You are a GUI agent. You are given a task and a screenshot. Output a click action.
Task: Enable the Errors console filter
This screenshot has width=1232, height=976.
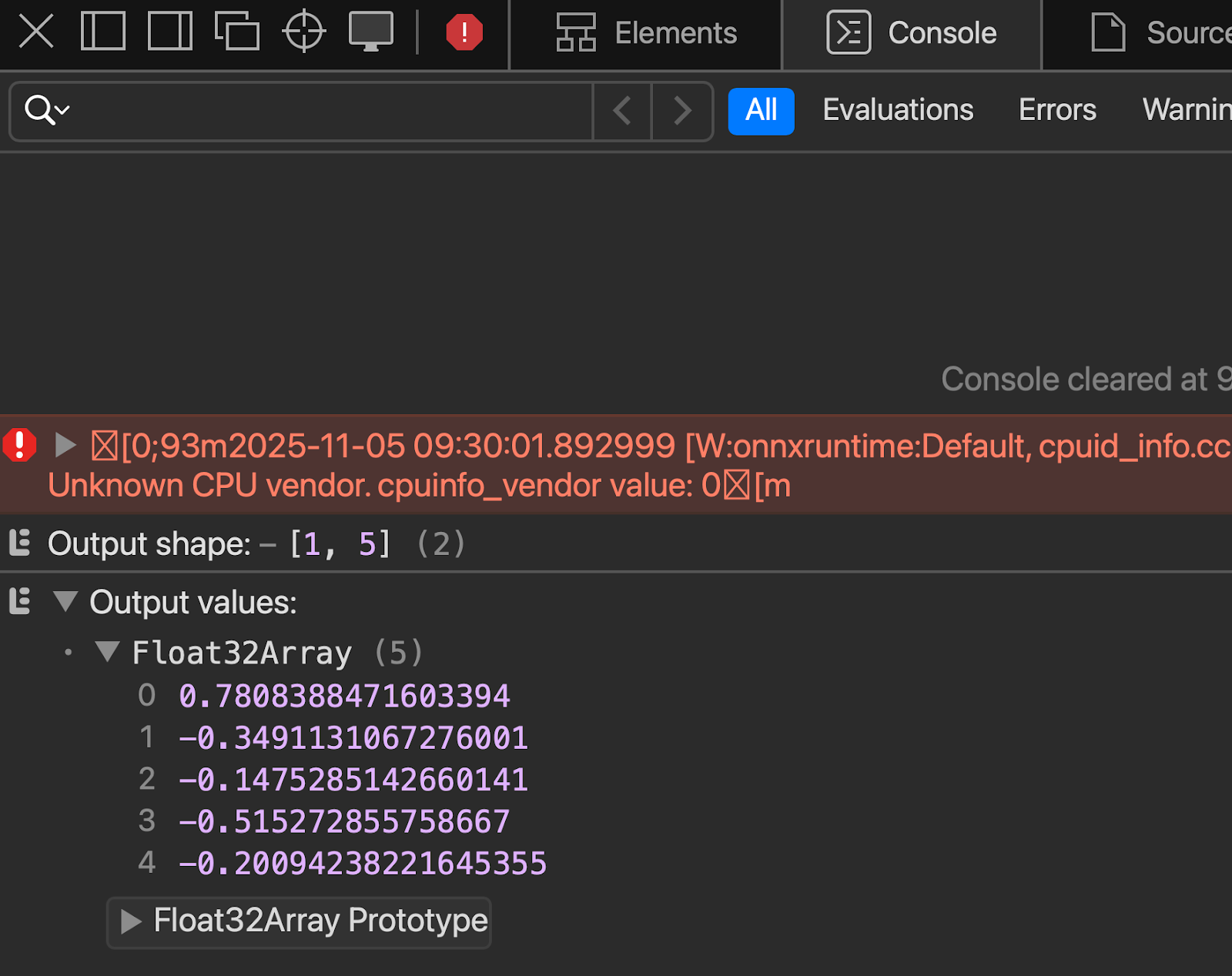point(1057,110)
